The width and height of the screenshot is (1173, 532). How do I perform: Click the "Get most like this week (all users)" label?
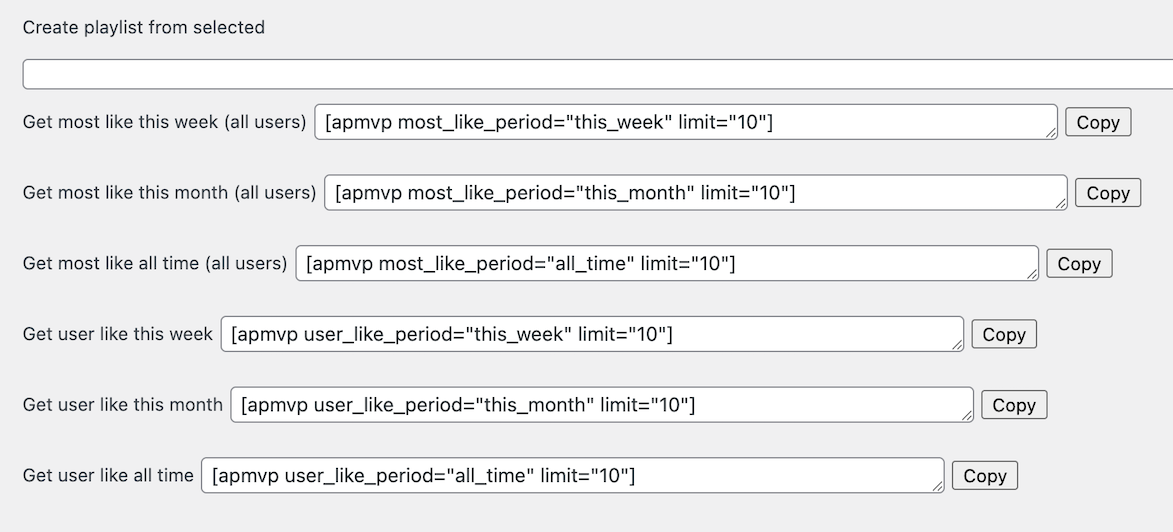tap(164, 122)
